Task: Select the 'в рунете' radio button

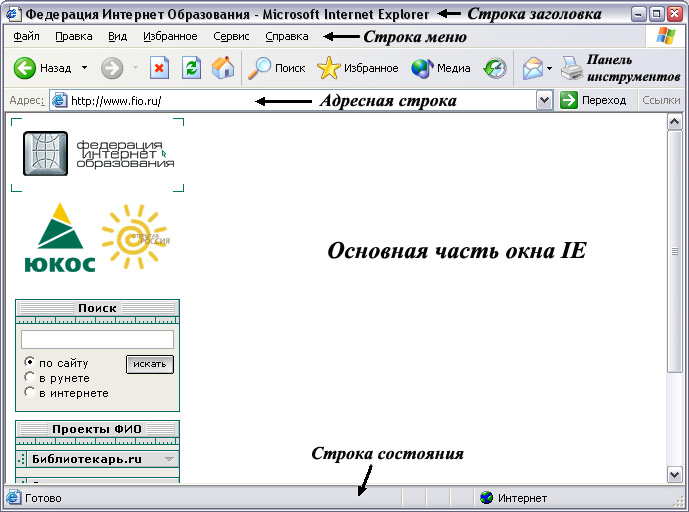Action: tap(29, 378)
